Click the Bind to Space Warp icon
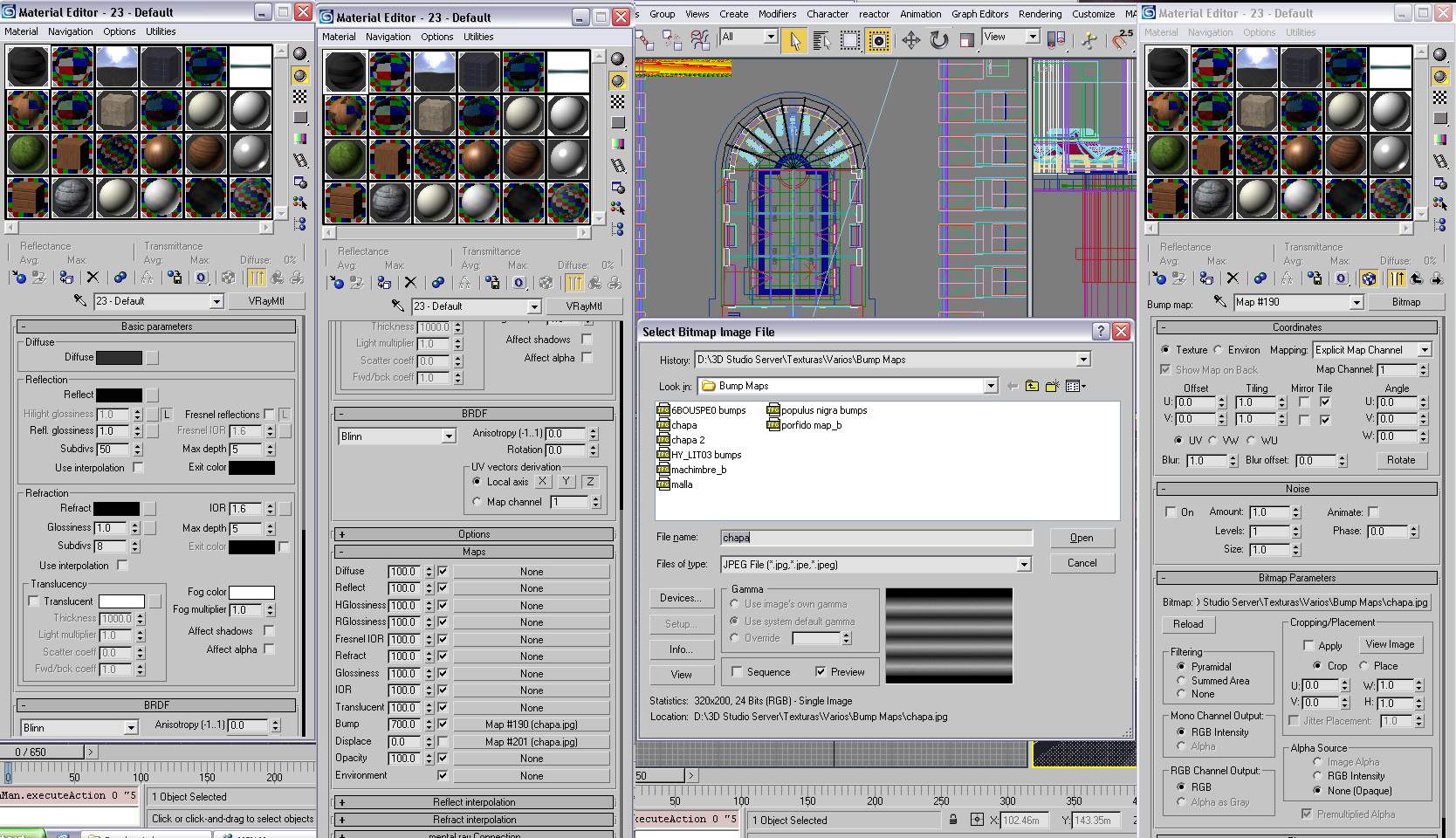Screen dimensions: 1456x838 (700, 40)
